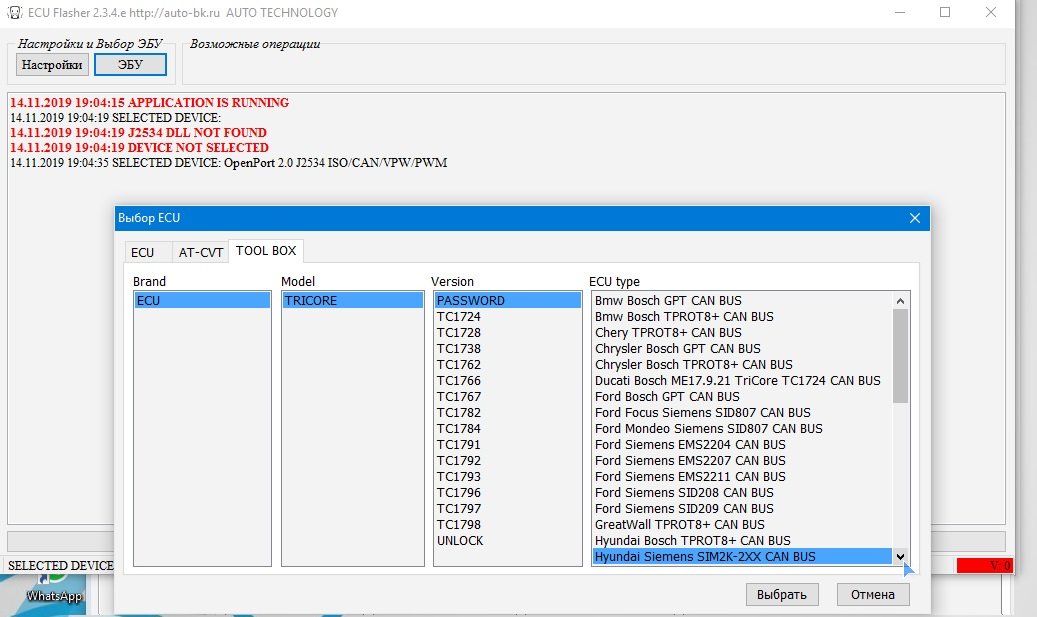Open the Настройки settings button
The width and height of the screenshot is (1037, 617).
[52, 65]
